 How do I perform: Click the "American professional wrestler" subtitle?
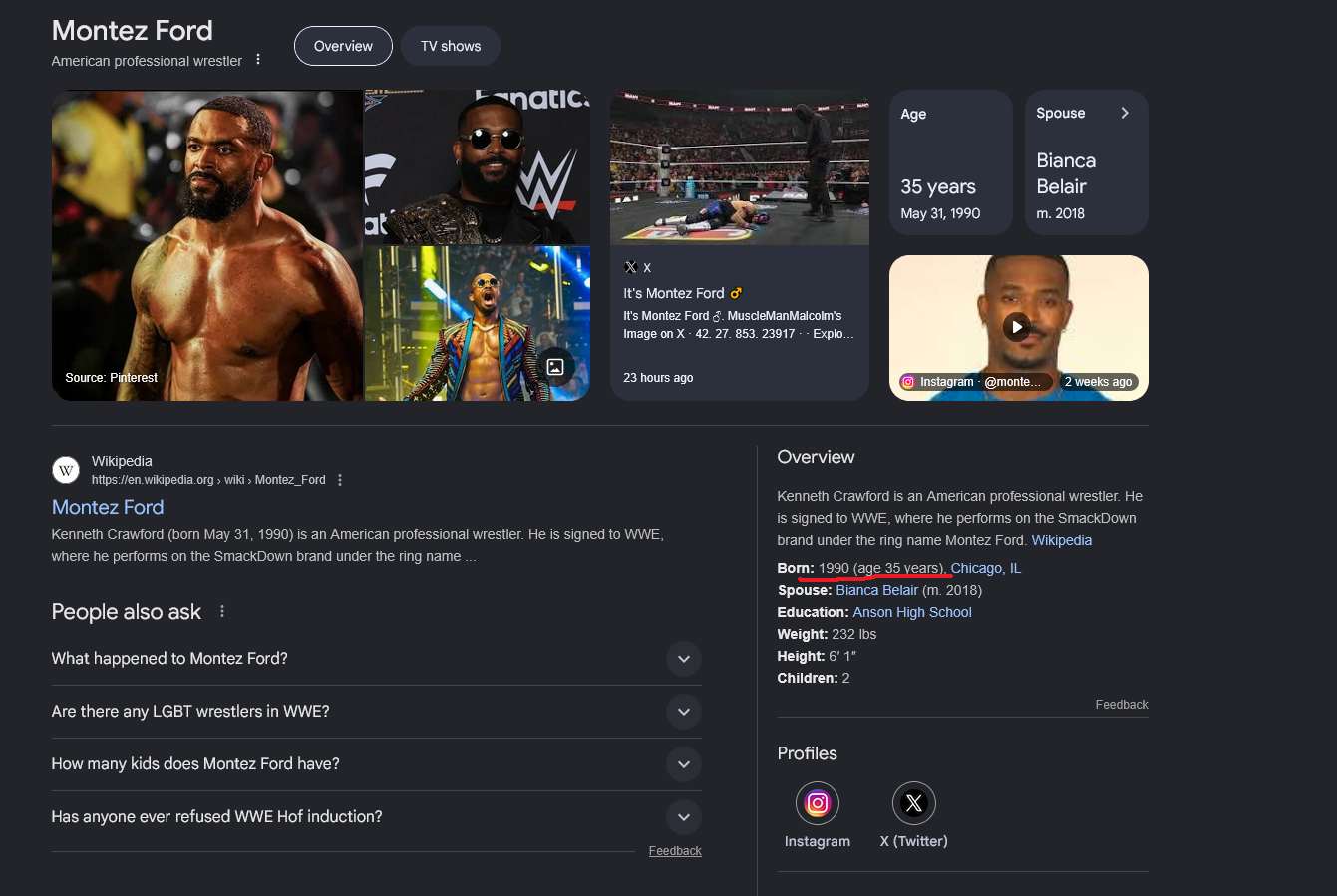147,61
